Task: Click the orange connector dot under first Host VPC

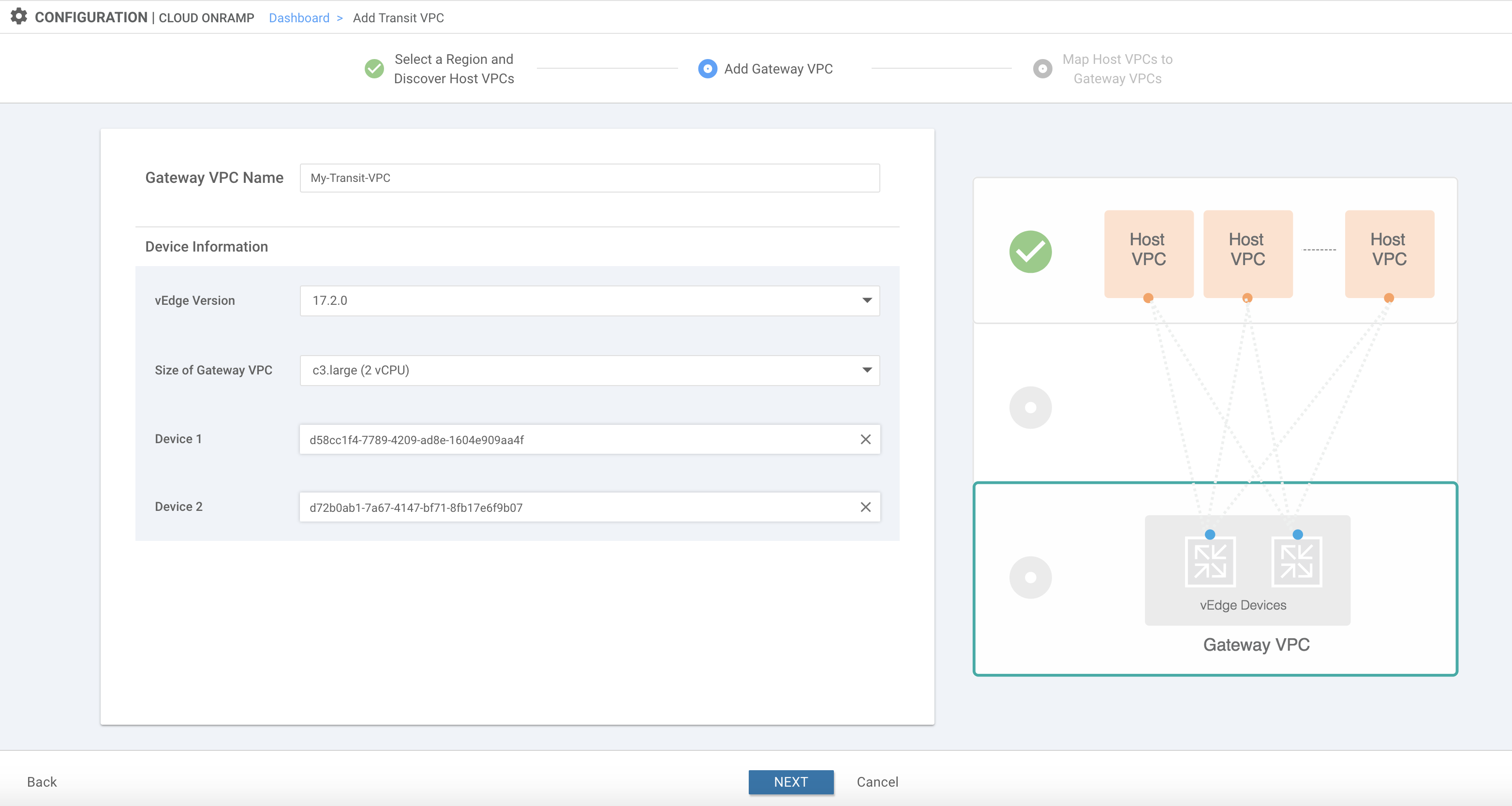Action: click(x=1148, y=298)
